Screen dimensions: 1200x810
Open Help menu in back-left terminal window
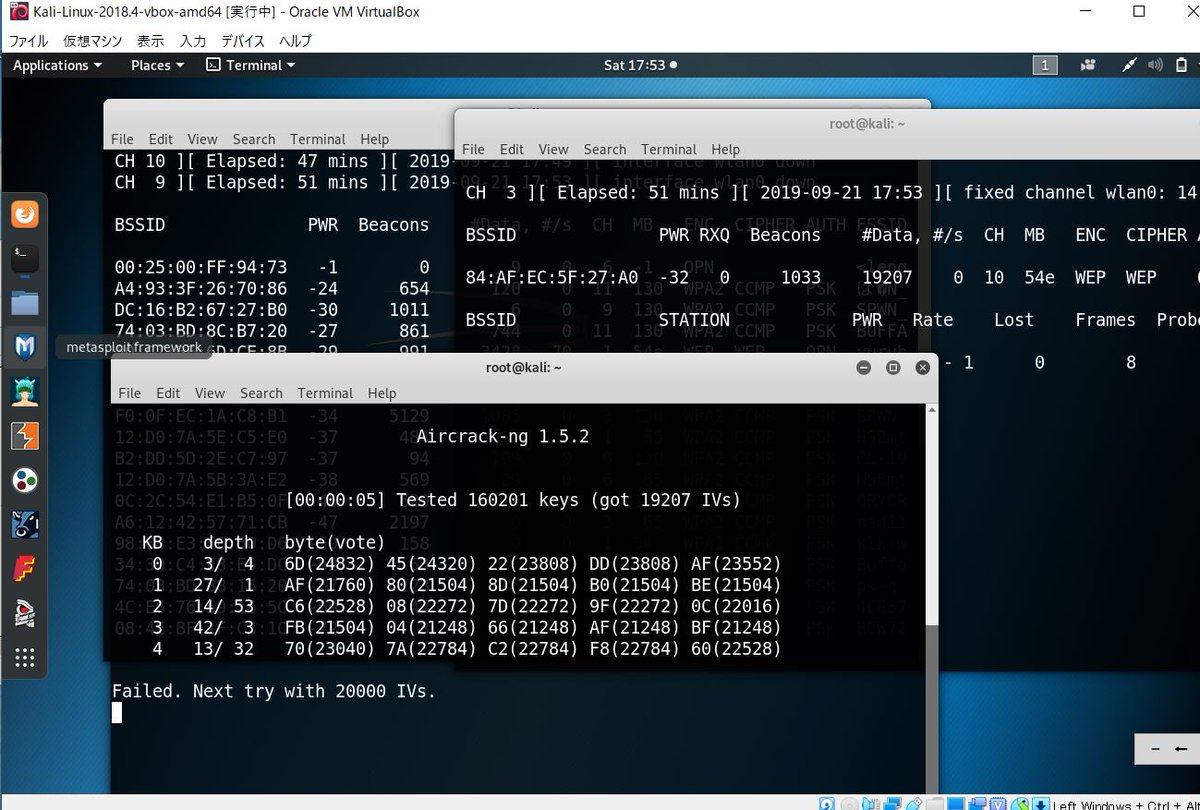(375, 139)
